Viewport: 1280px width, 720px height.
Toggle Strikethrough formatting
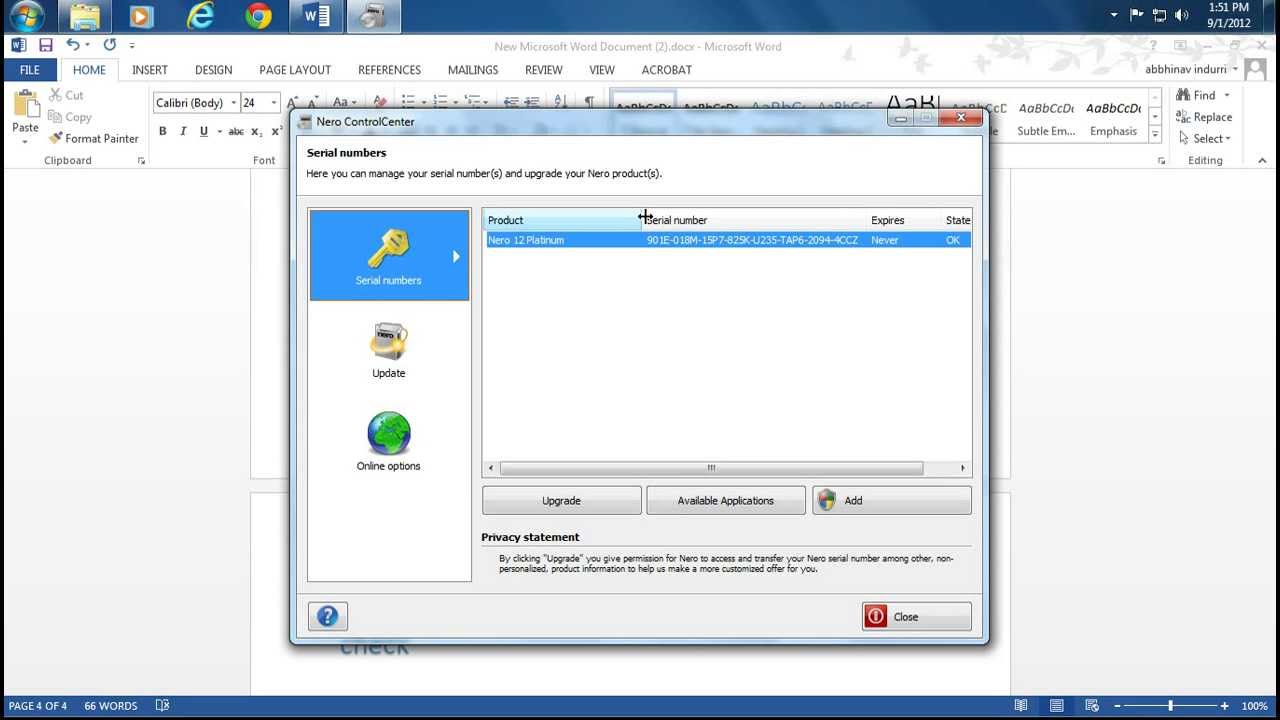[236, 131]
